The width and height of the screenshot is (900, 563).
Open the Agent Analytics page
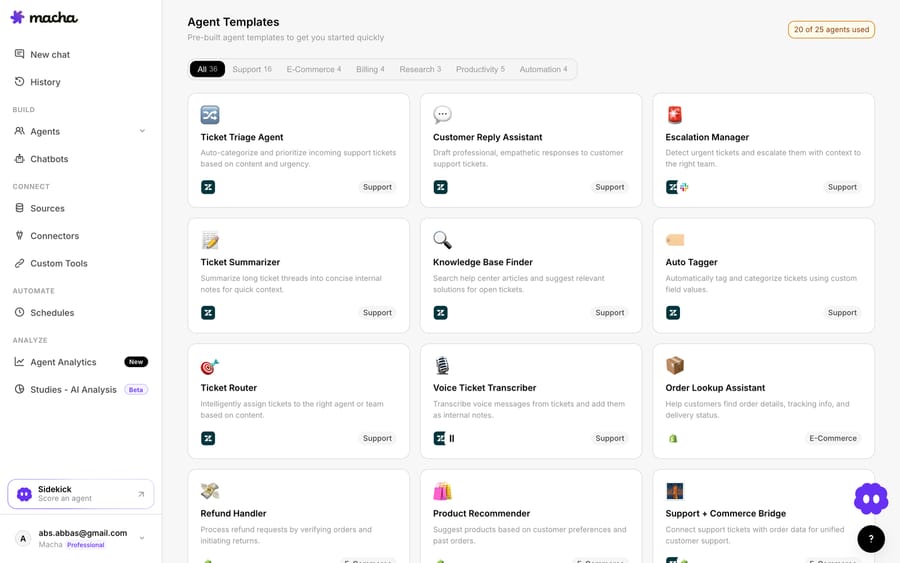[x=63, y=362]
